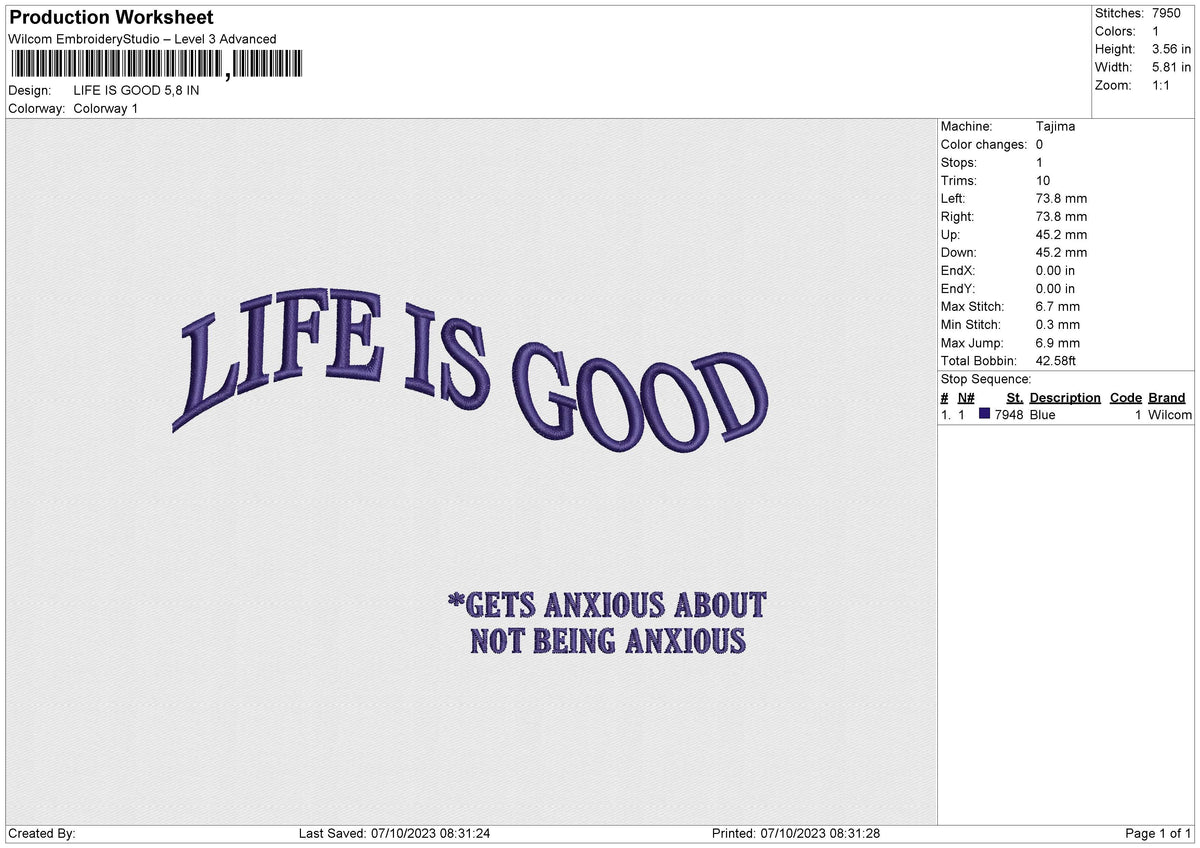Screen dimensions: 1200x848
Task: Select the Colors value 1
Action: 1156,31
